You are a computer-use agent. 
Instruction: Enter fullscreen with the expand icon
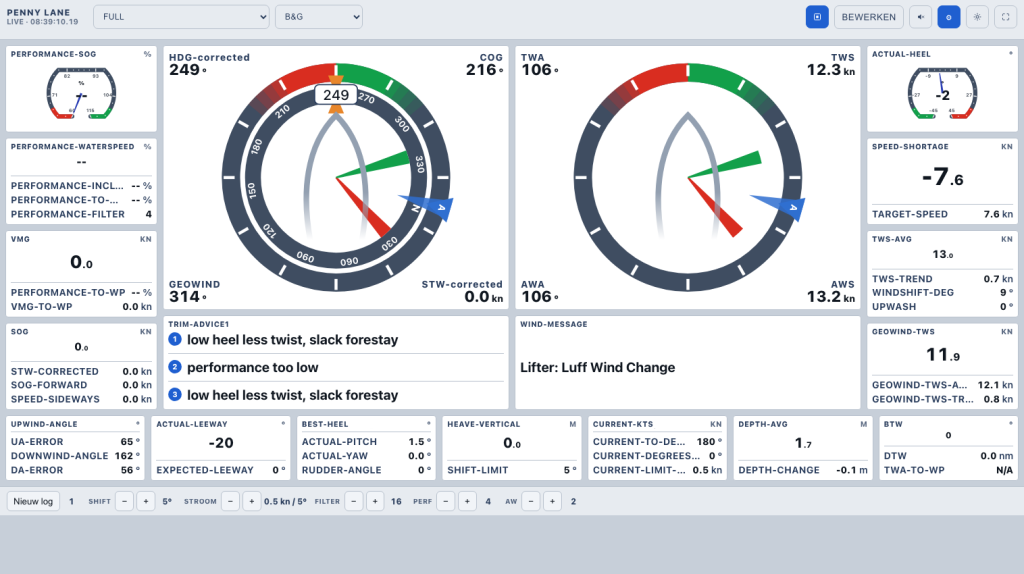tap(1006, 17)
